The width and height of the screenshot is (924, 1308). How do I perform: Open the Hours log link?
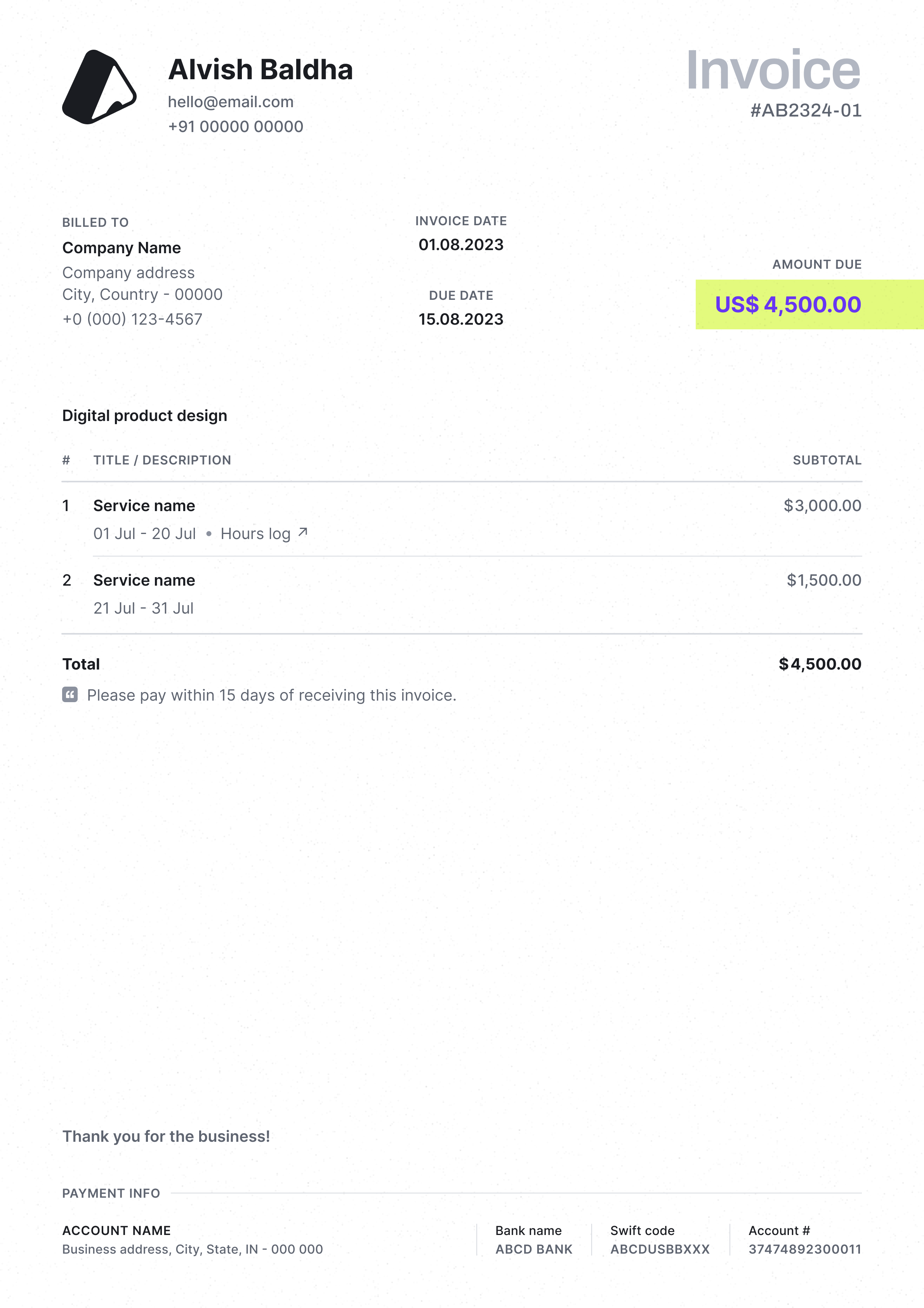[255, 534]
